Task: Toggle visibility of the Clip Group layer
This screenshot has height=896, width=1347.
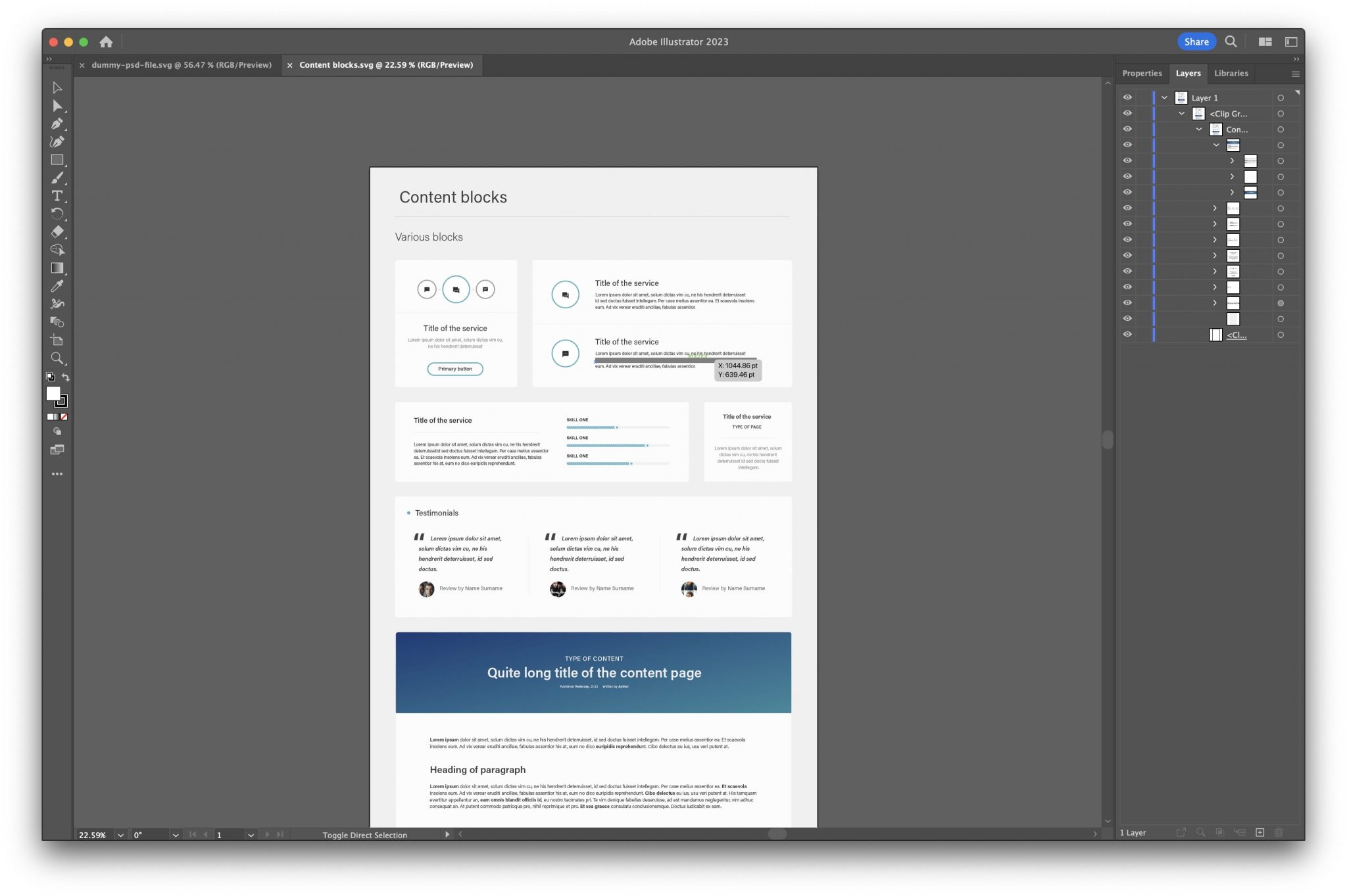Action: click(1127, 113)
